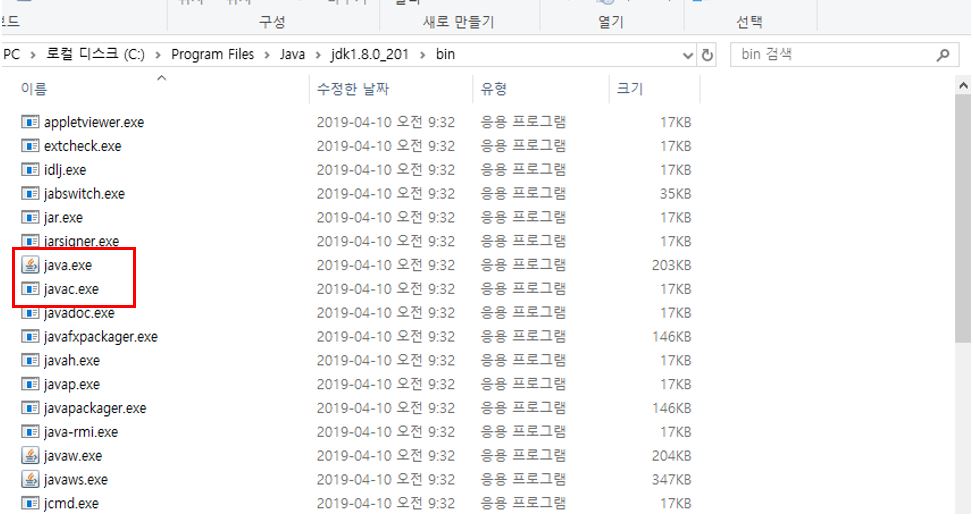Screen dimensions: 973x521
Task: Click the modified date of idlj.exe
Action: click(x=385, y=170)
